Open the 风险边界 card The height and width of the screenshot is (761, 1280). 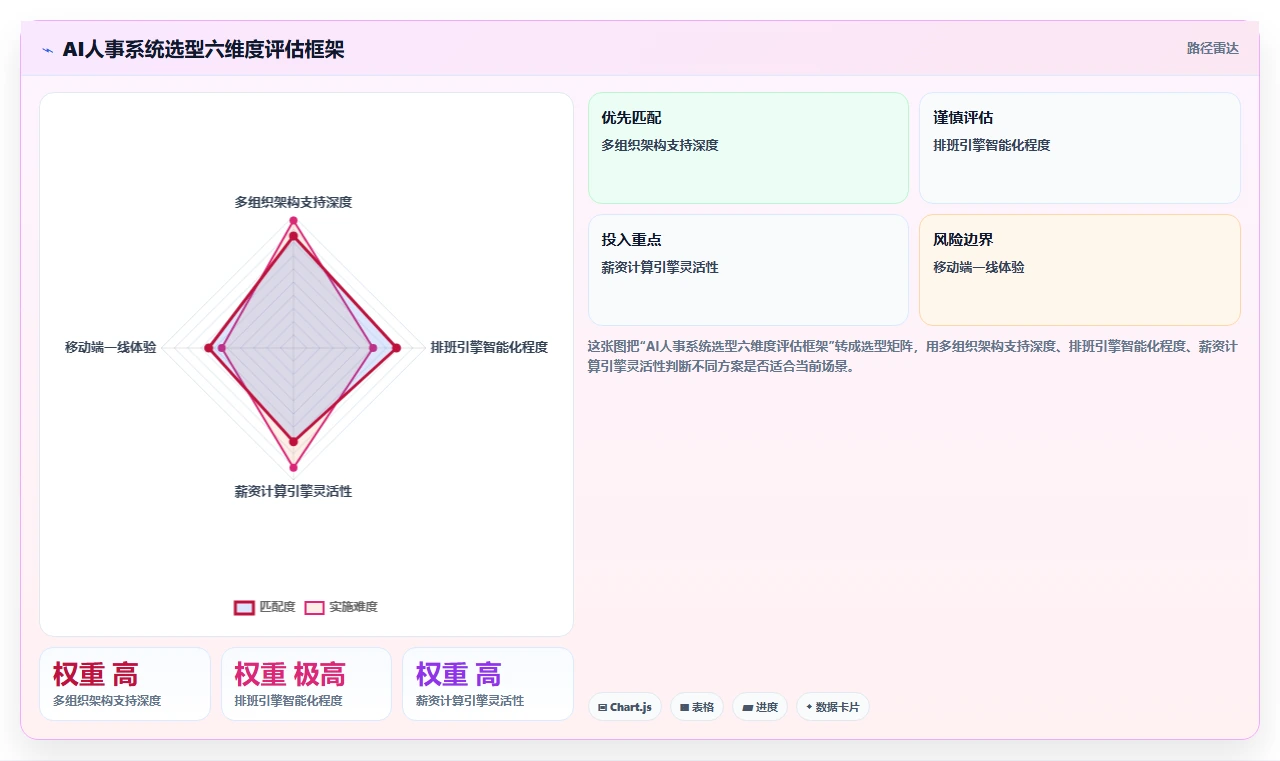tap(1080, 270)
